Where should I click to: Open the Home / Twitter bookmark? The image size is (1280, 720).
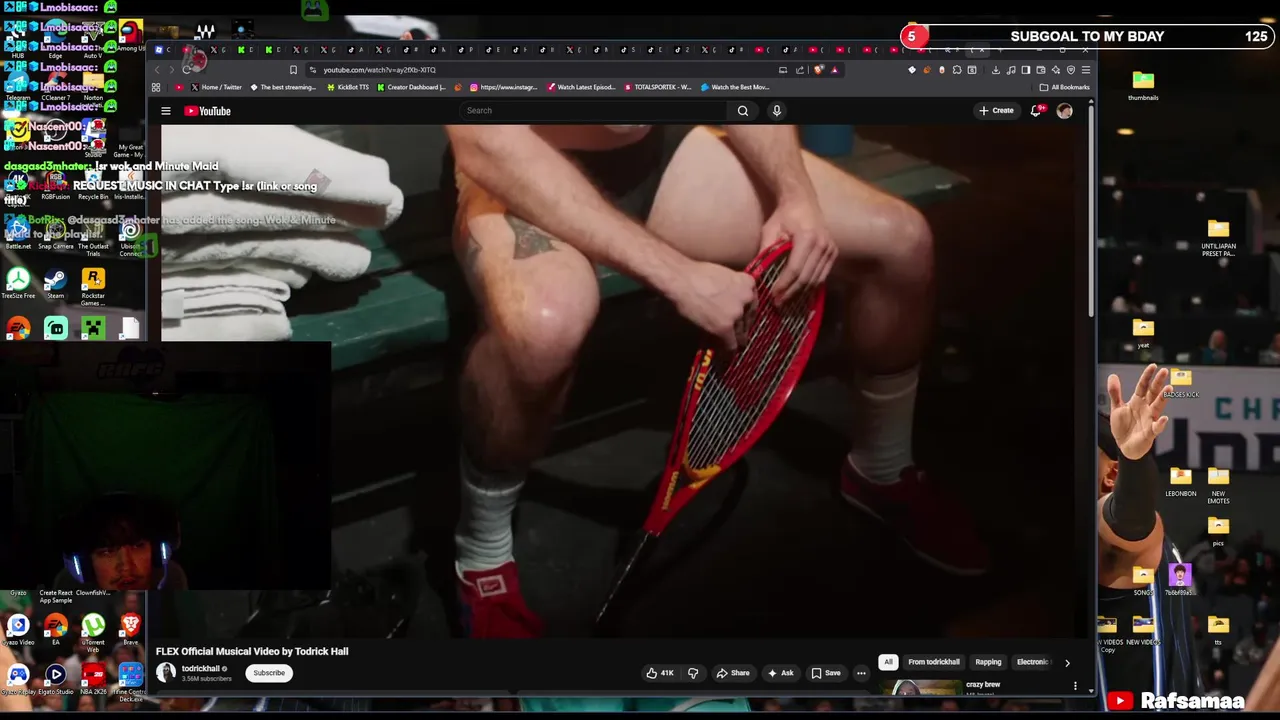click(x=216, y=87)
